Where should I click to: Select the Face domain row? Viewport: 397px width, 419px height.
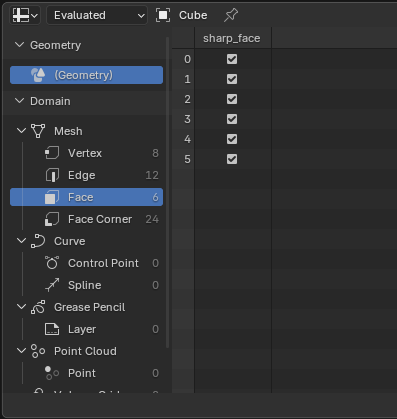tap(86, 197)
